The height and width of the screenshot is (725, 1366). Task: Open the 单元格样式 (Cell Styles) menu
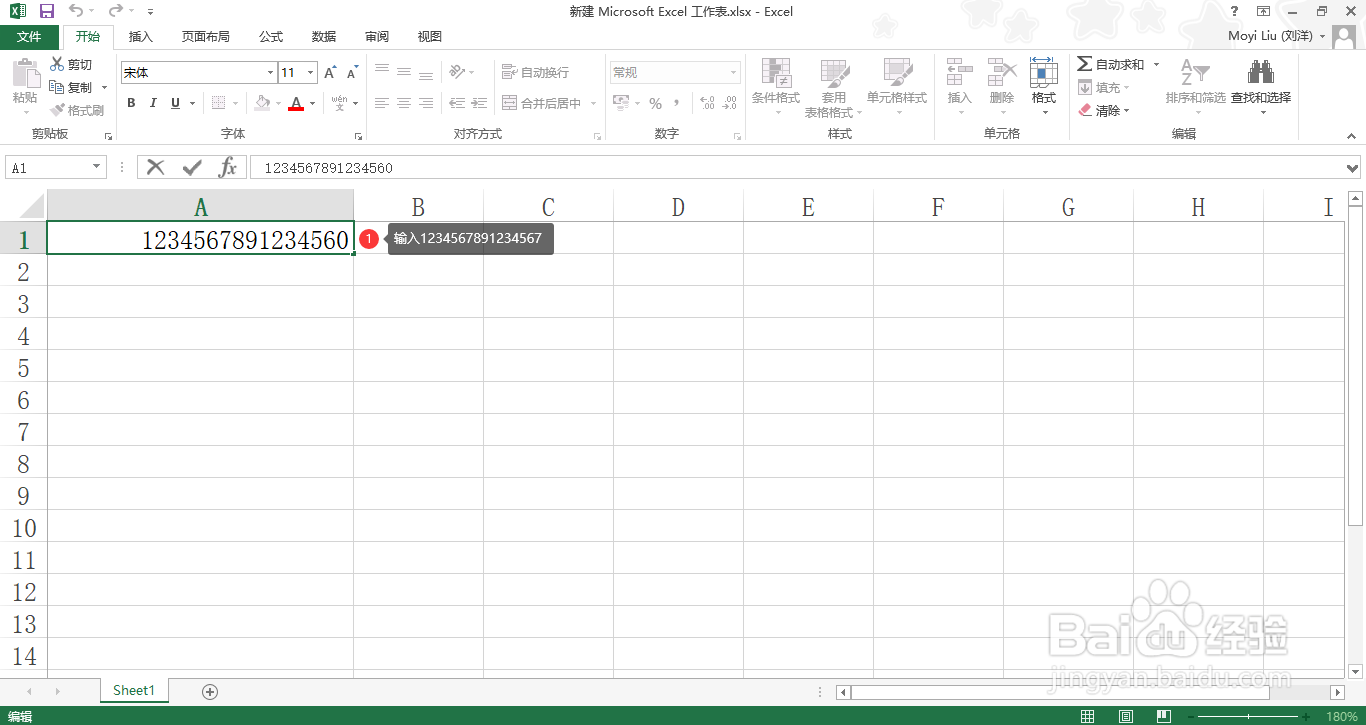pos(897,87)
